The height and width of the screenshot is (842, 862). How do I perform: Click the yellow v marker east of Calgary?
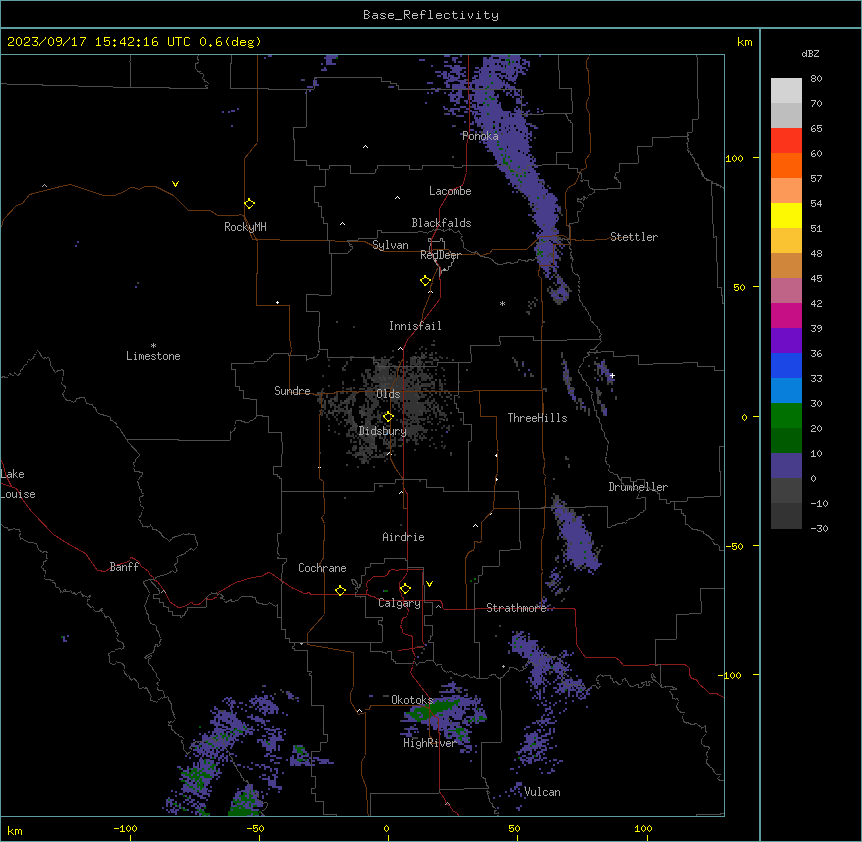429,584
